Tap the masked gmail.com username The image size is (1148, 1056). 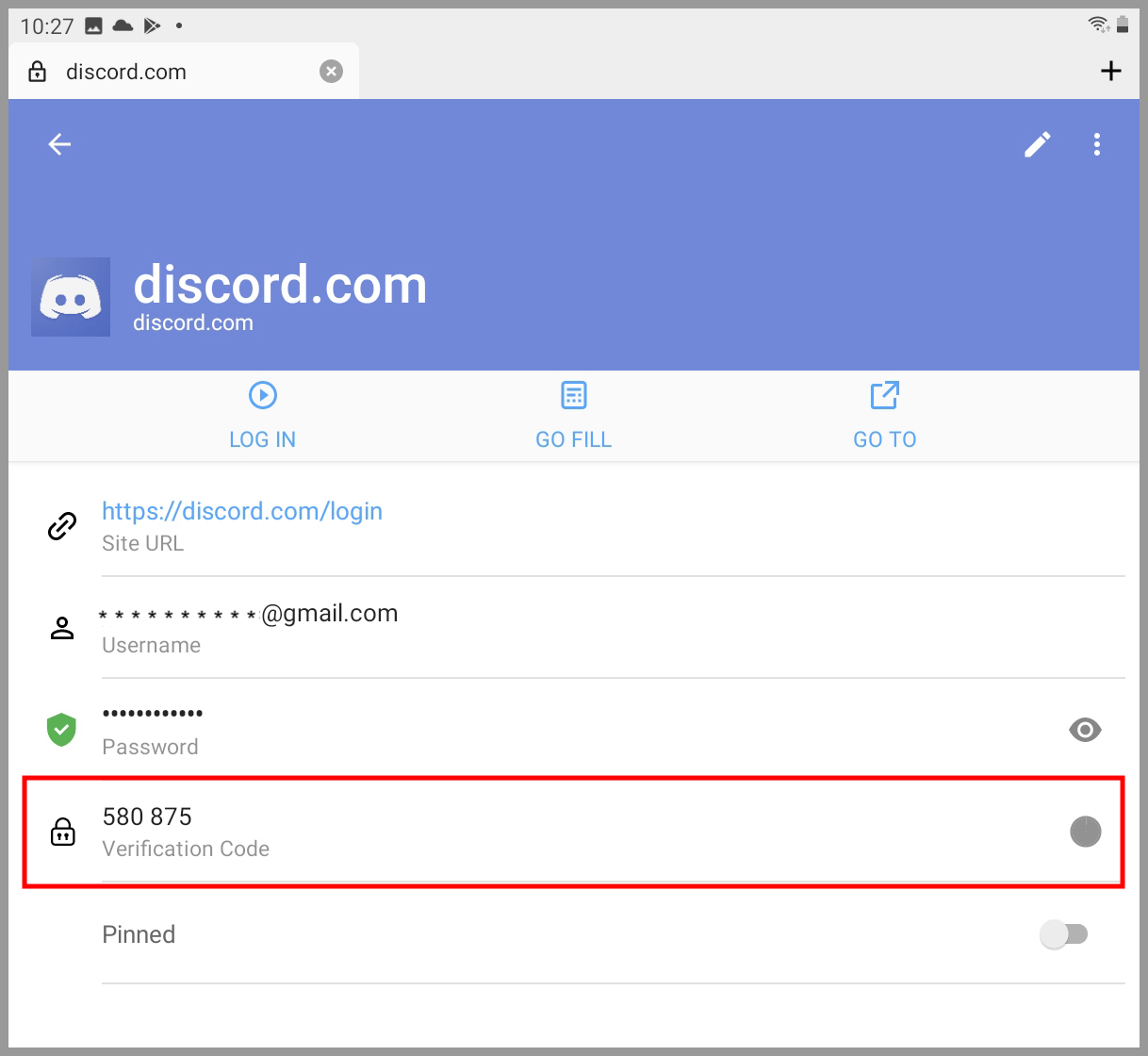249,614
